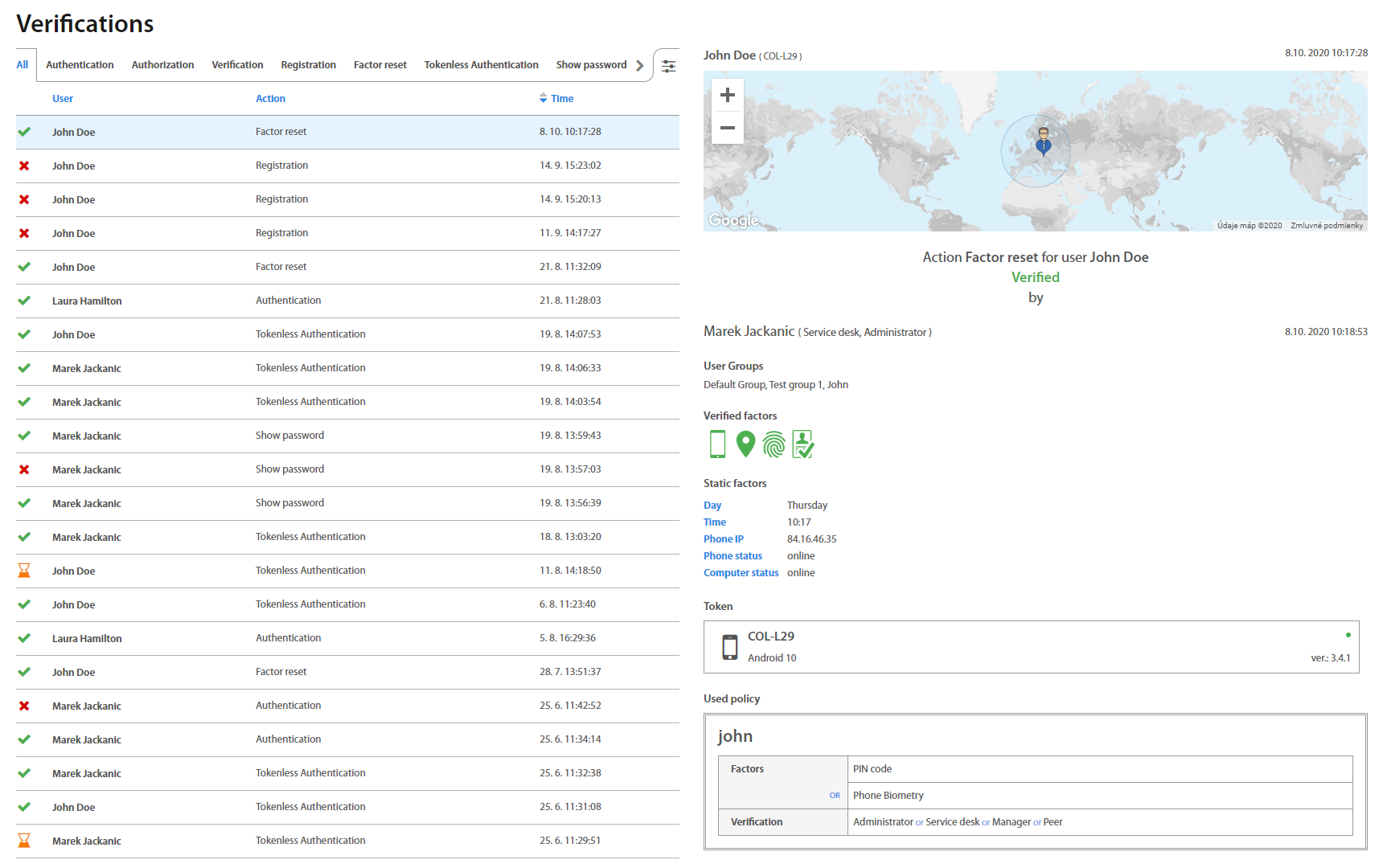The height and width of the screenshot is (868, 1383).
Task: Click the COL-L29 token phone icon
Action: point(729,647)
